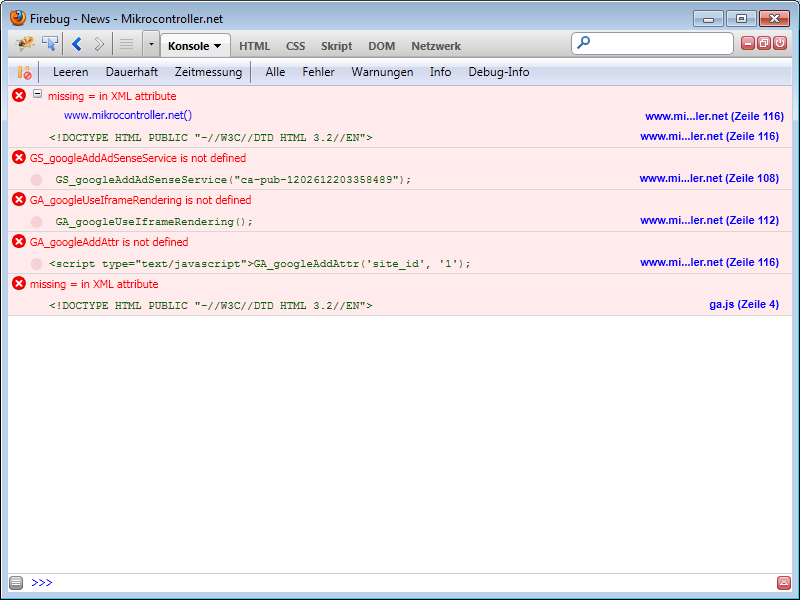Open the Zeile 108 source link

(709, 179)
